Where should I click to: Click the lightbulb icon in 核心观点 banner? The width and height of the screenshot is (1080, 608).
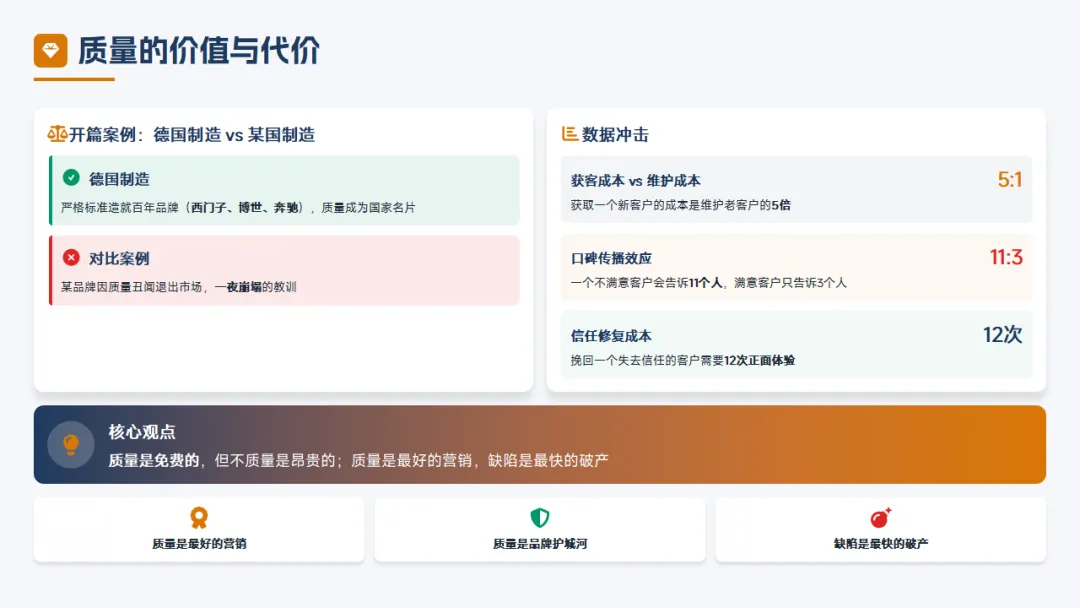pyautogui.click(x=70, y=444)
